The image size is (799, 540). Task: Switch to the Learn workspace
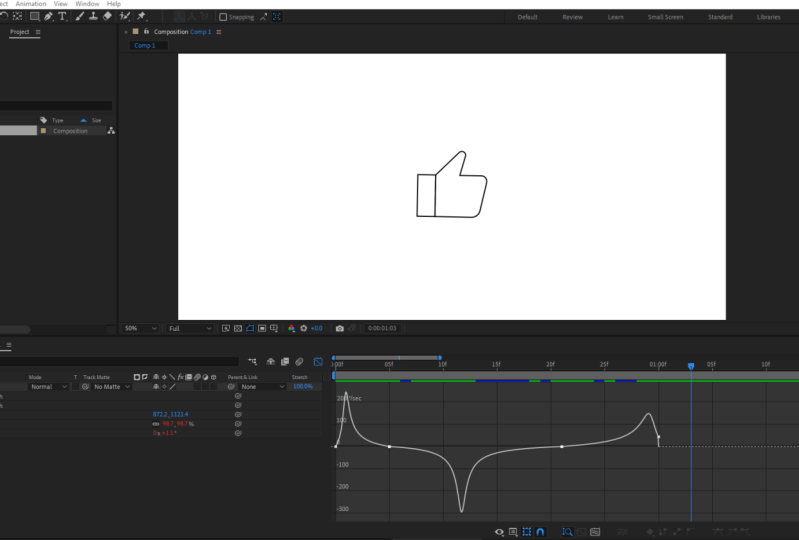tap(616, 17)
